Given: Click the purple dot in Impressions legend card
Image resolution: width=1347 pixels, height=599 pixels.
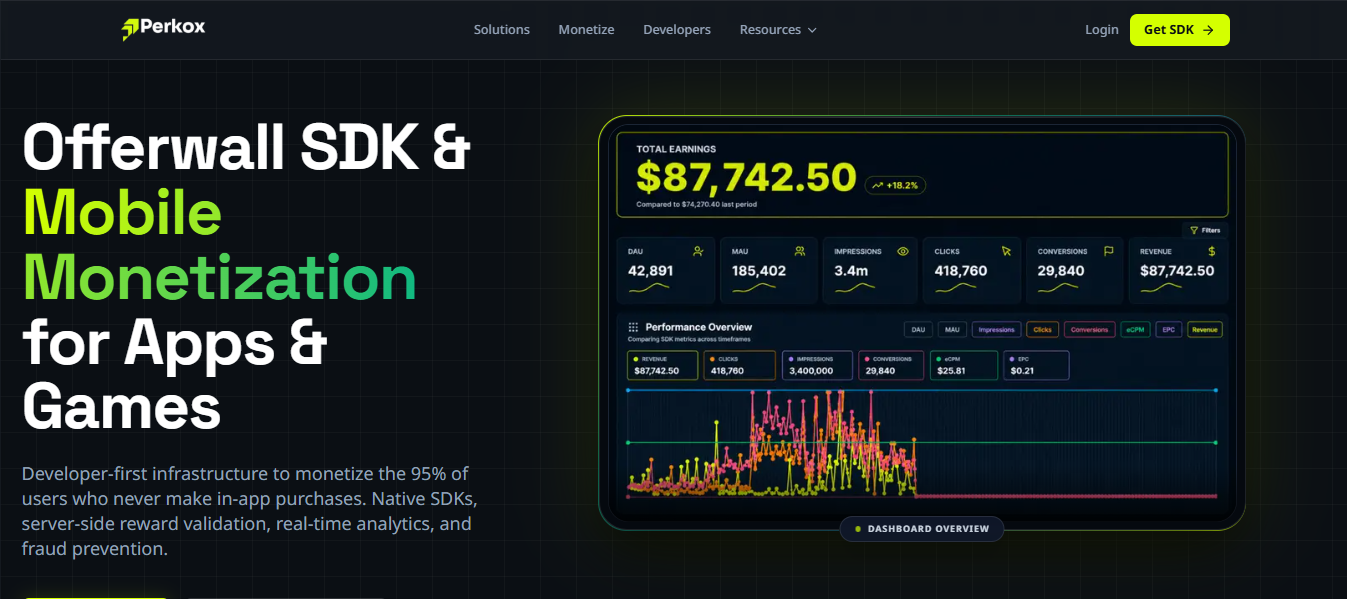Looking at the screenshot, I should 790,358.
